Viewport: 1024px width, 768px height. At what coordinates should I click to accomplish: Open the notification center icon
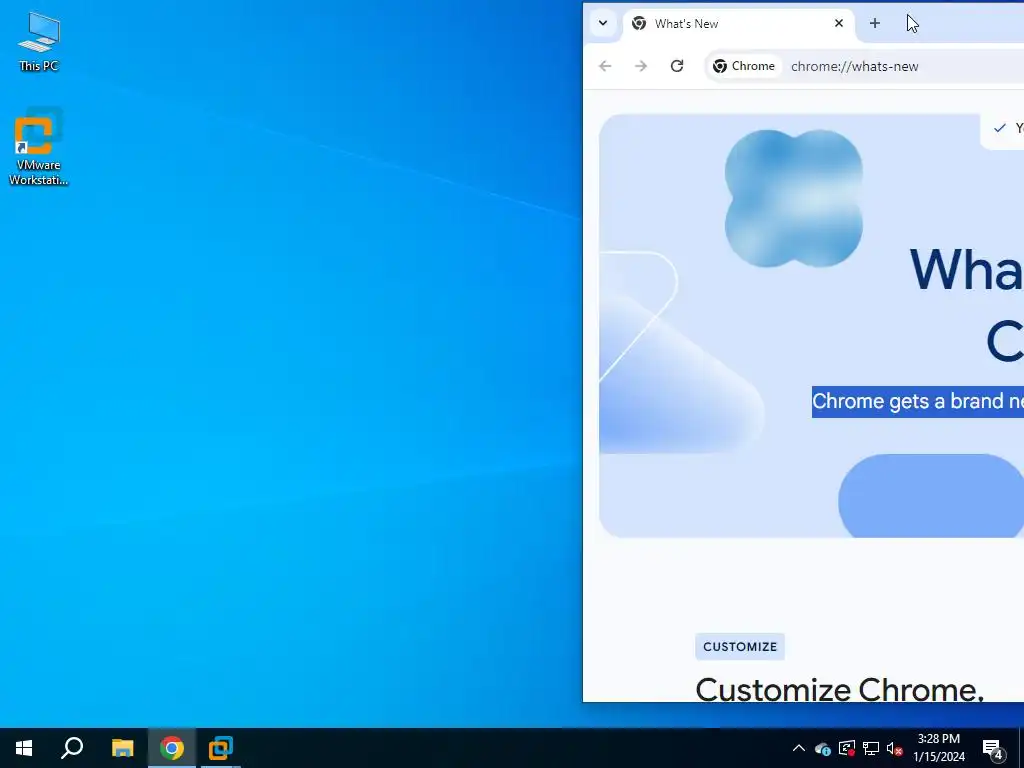tap(993, 748)
